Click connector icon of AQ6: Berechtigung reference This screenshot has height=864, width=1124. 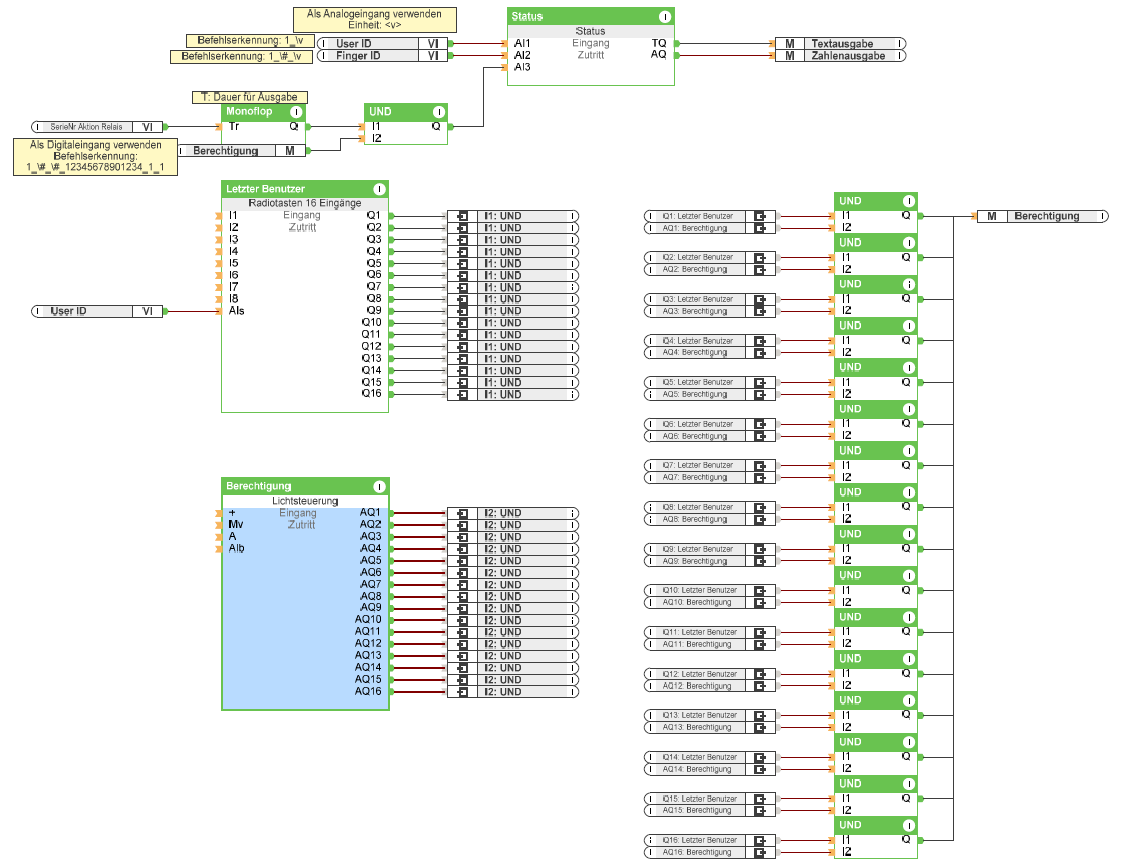point(761,436)
